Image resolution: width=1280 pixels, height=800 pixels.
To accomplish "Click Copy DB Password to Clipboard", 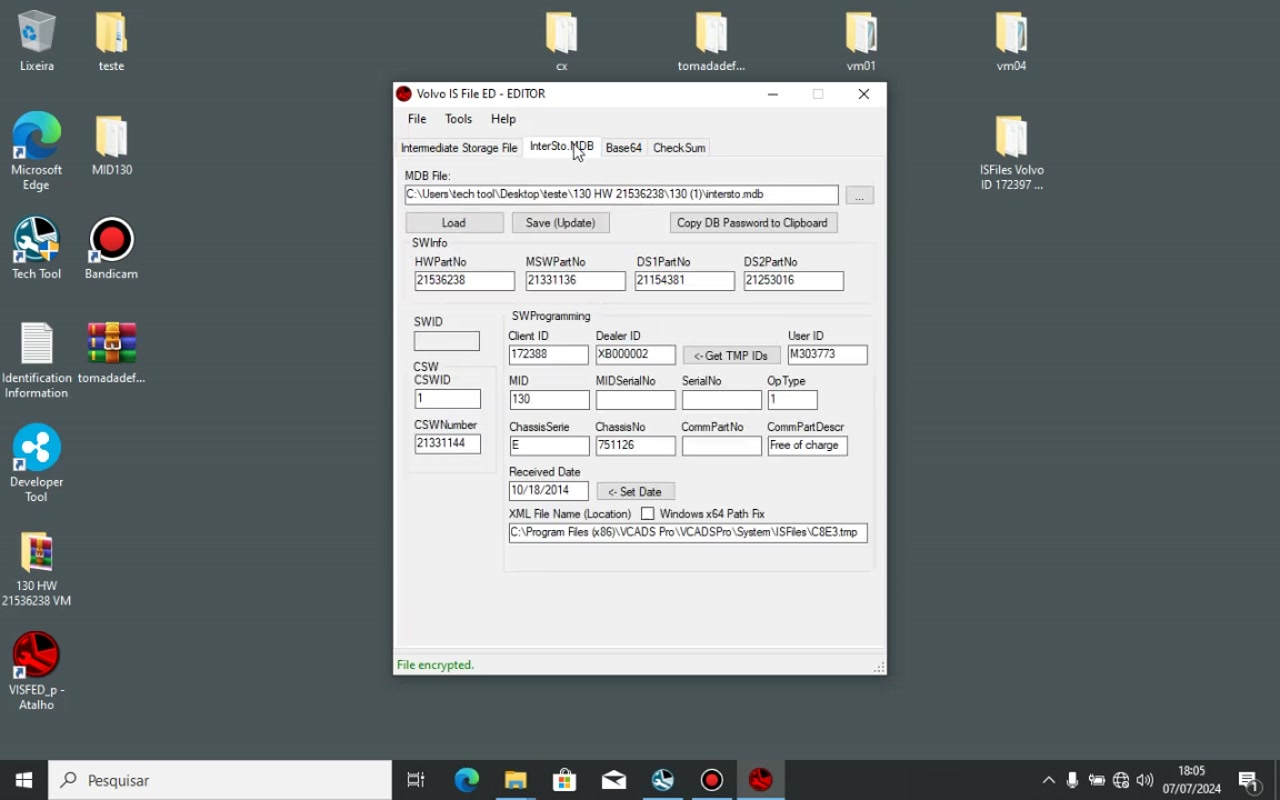I will [x=752, y=223].
